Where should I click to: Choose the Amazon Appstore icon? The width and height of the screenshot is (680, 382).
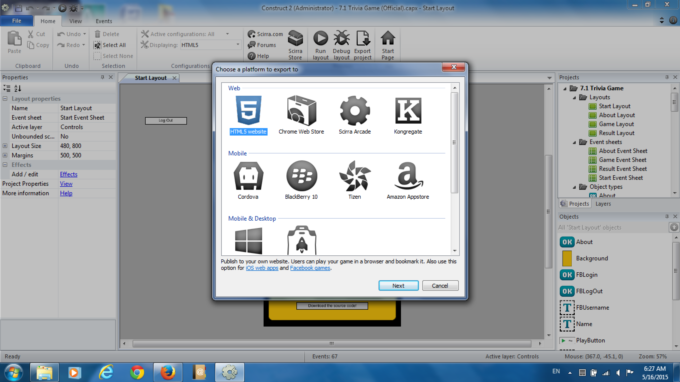[x=408, y=176]
